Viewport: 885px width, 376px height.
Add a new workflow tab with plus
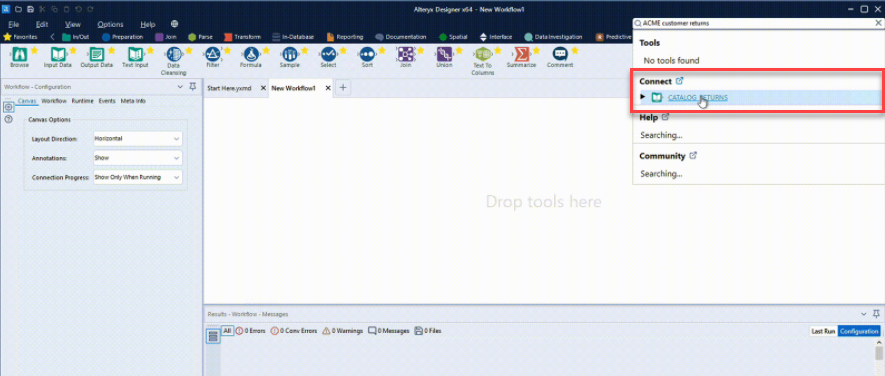(x=343, y=88)
